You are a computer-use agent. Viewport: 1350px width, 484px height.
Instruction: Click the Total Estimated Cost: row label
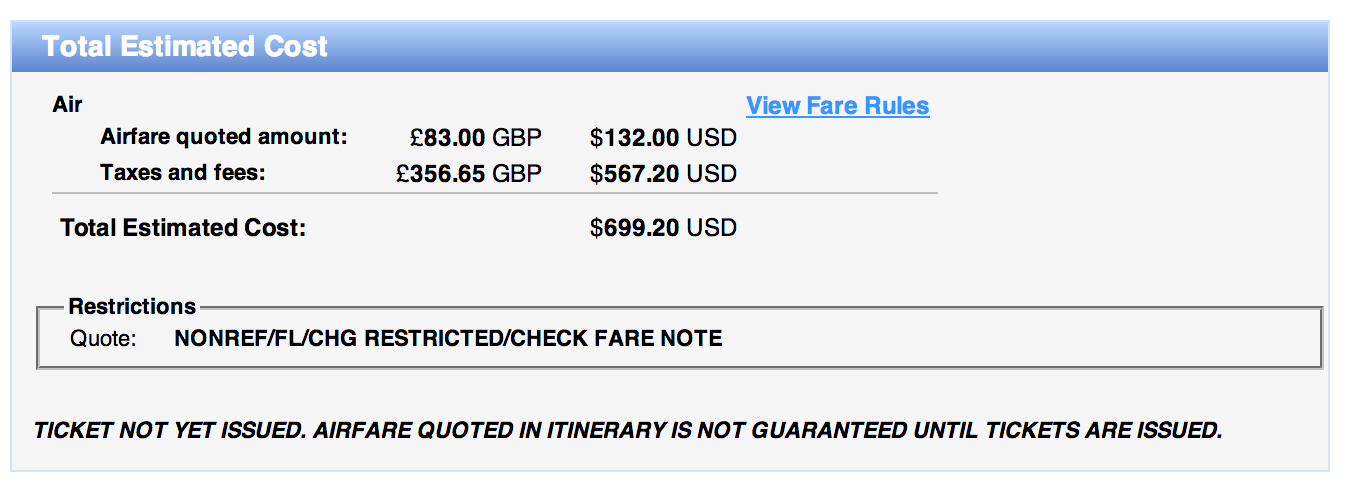click(183, 228)
